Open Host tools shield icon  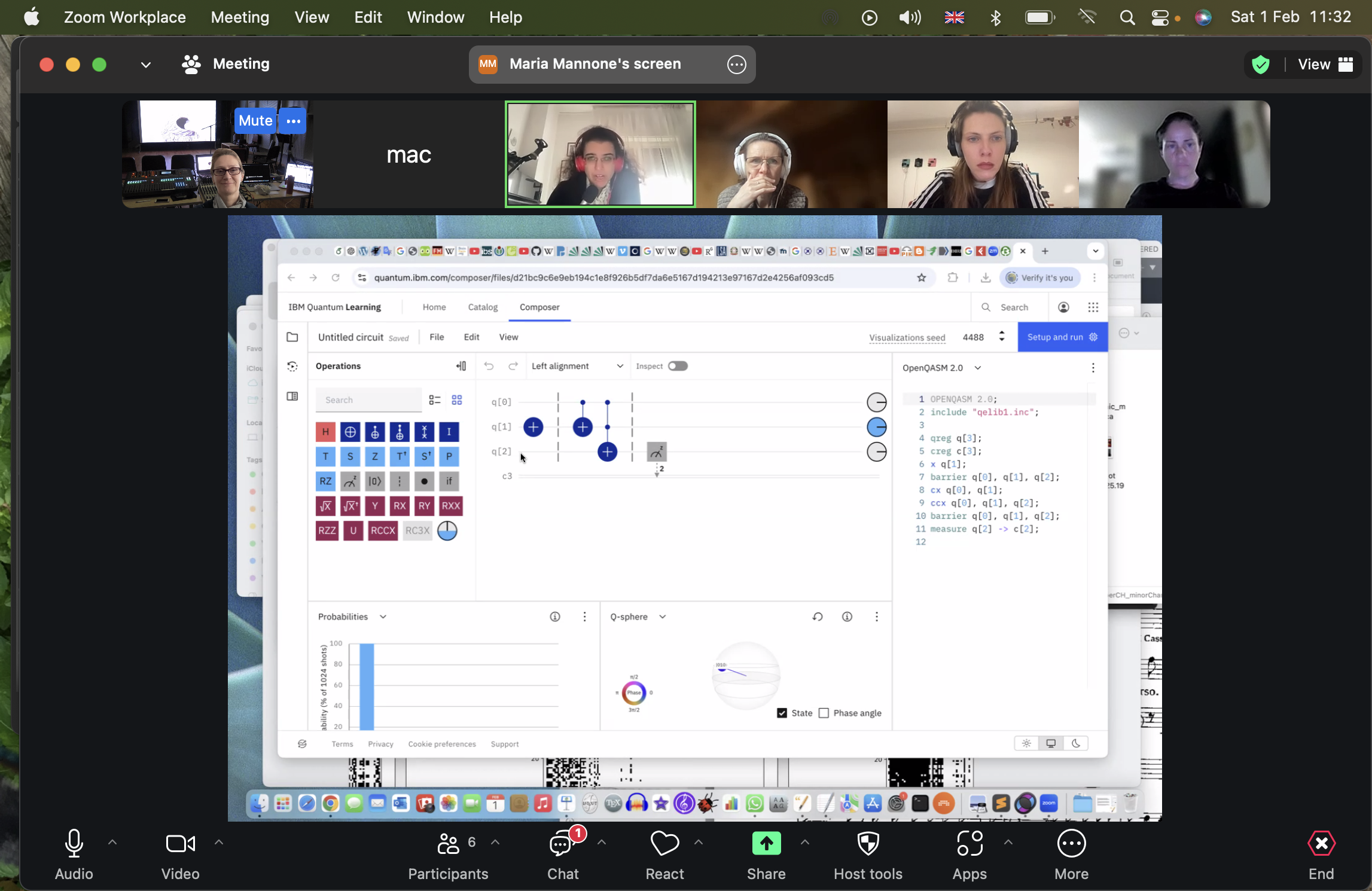(868, 844)
